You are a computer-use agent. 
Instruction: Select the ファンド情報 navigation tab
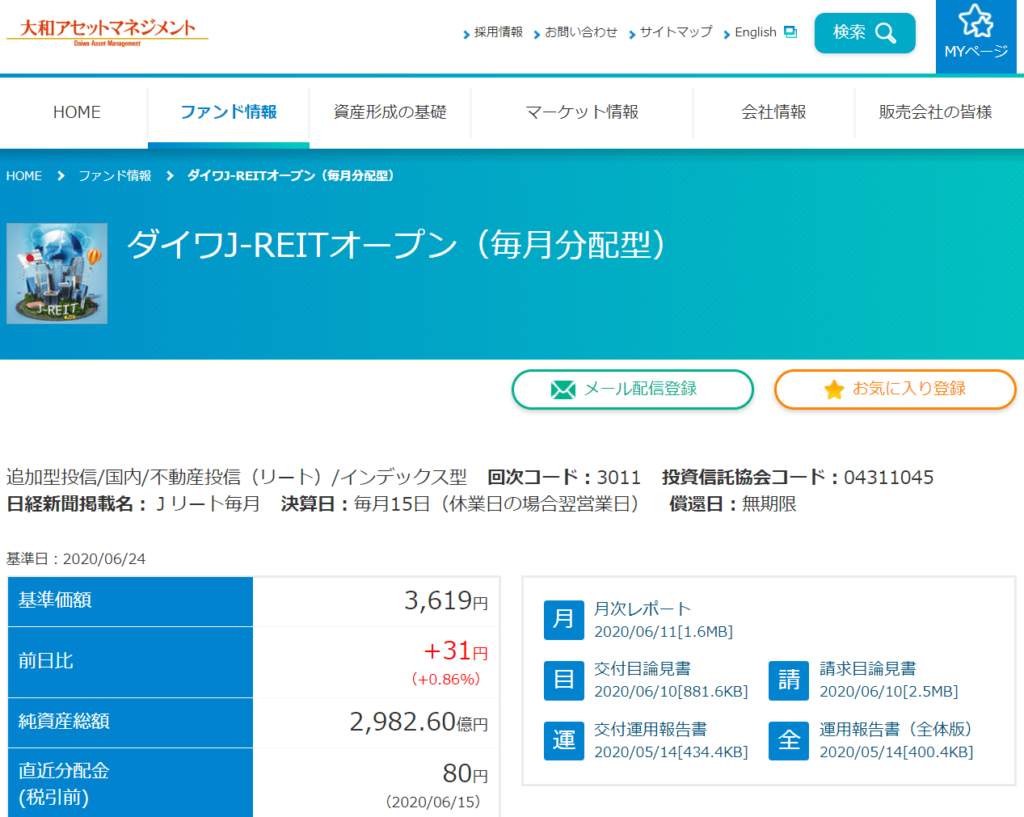tap(228, 112)
